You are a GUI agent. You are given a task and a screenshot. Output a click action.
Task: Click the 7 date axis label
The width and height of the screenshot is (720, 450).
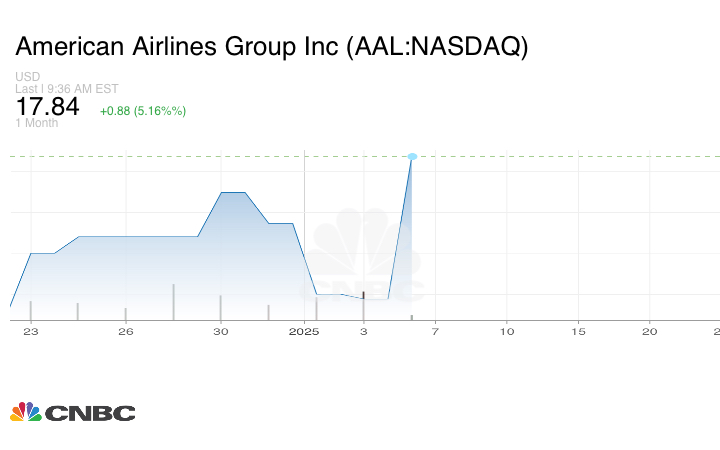pos(435,331)
